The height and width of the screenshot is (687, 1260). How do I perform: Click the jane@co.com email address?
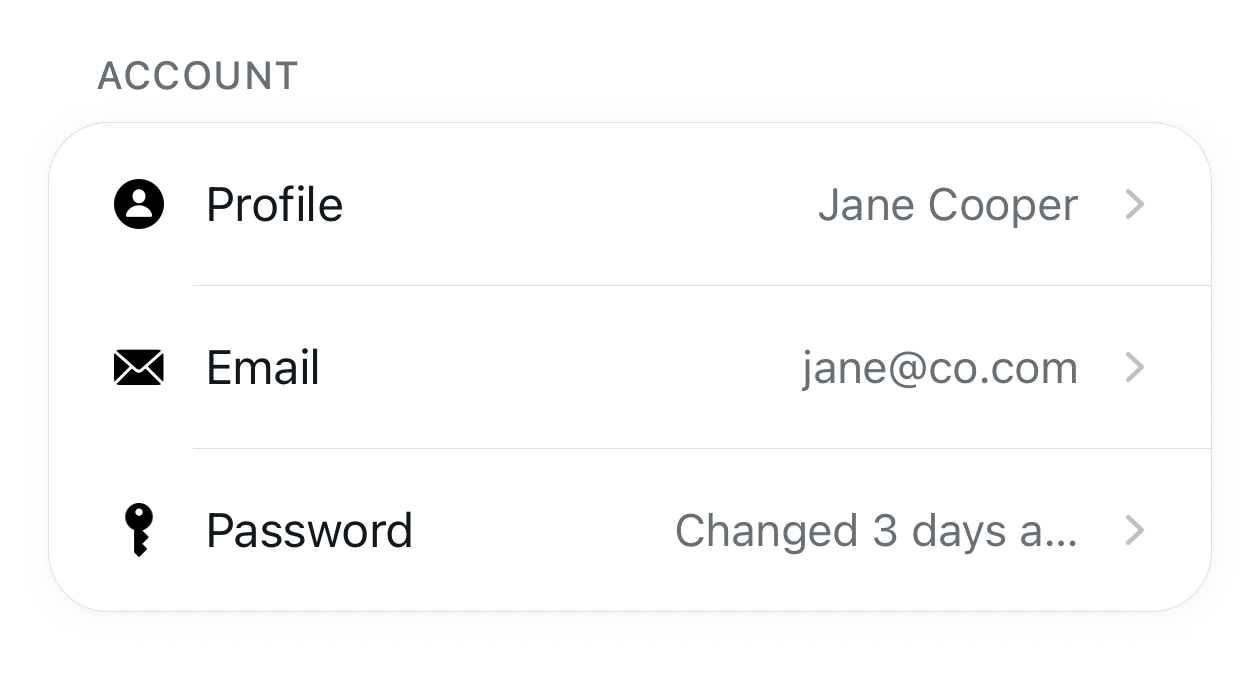pos(939,369)
